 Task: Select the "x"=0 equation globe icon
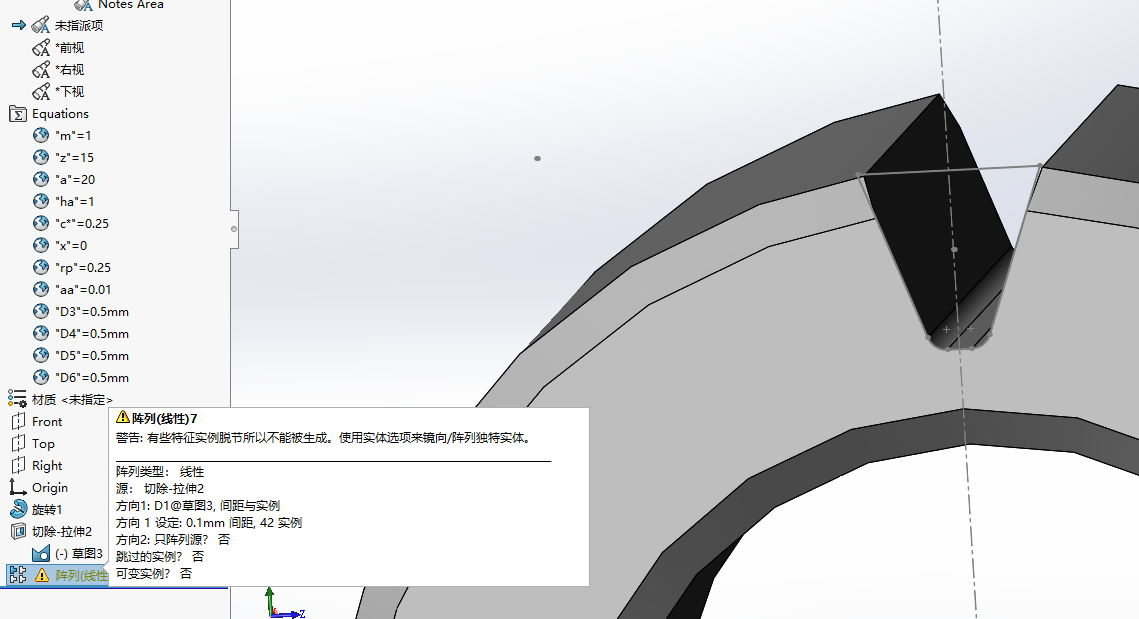click(x=41, y=245)
